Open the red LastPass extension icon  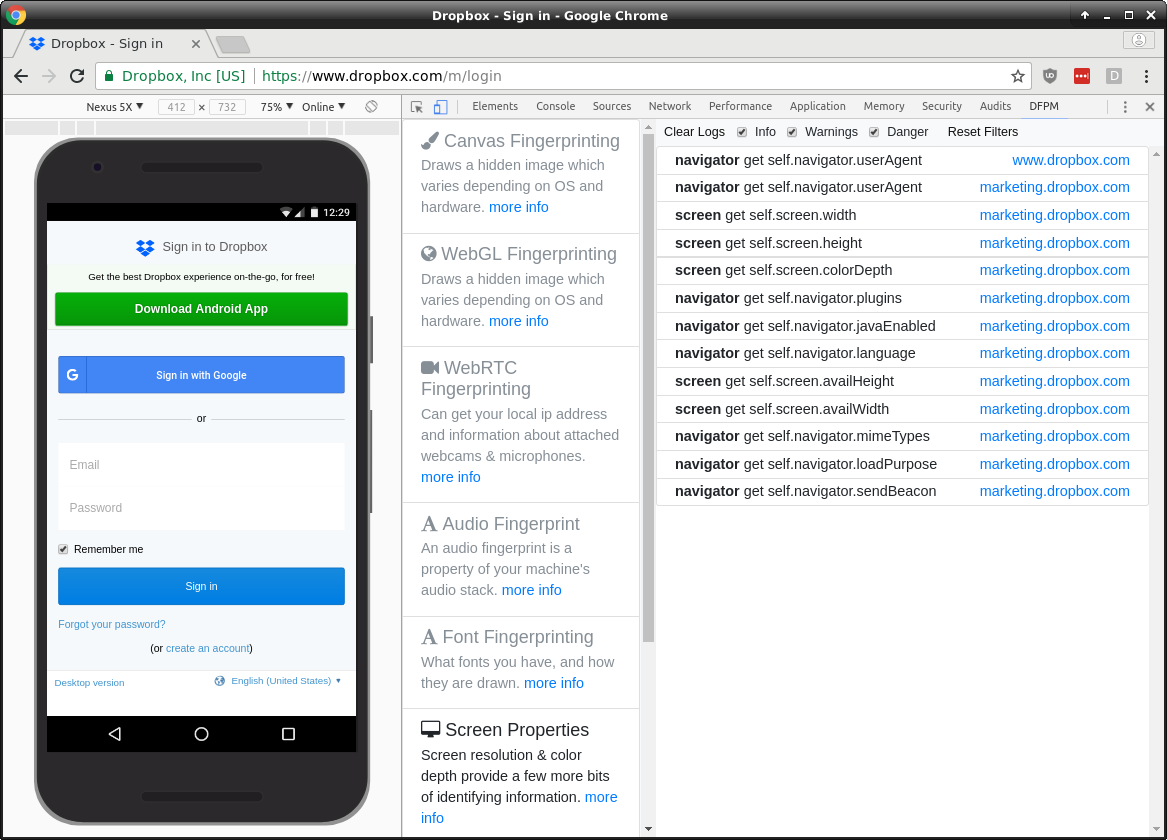(1082, 76)
